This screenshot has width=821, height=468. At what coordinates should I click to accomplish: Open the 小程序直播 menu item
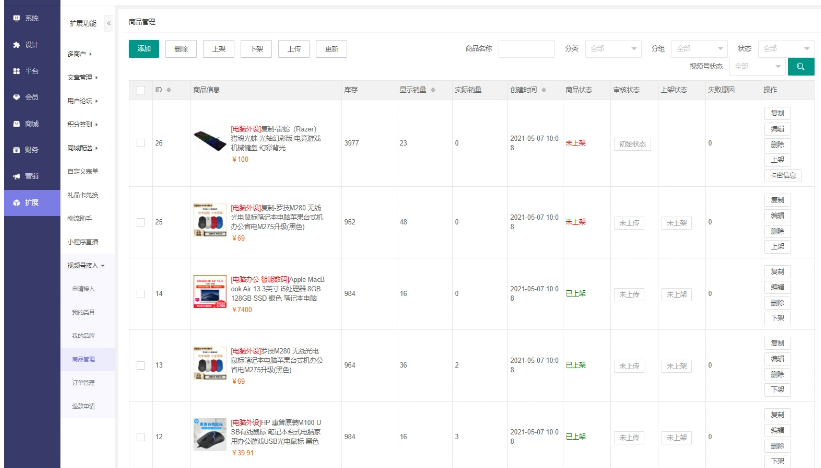click(x=83, y=242)
